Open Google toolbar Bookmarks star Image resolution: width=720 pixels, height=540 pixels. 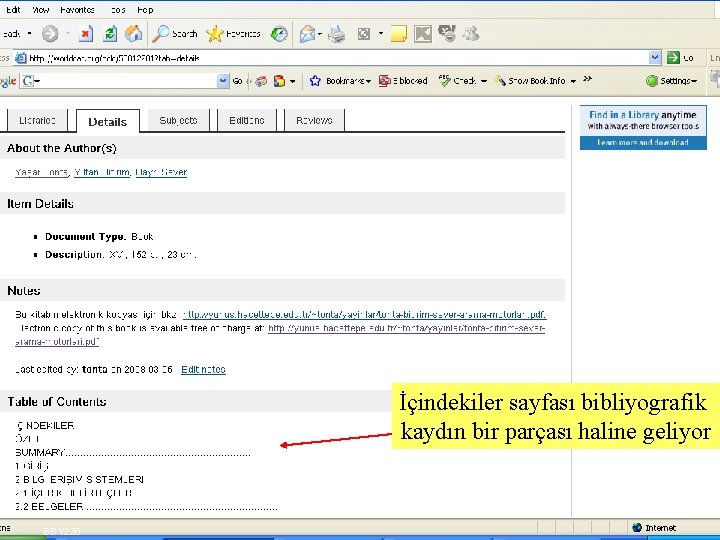click(x=315, y=81)
